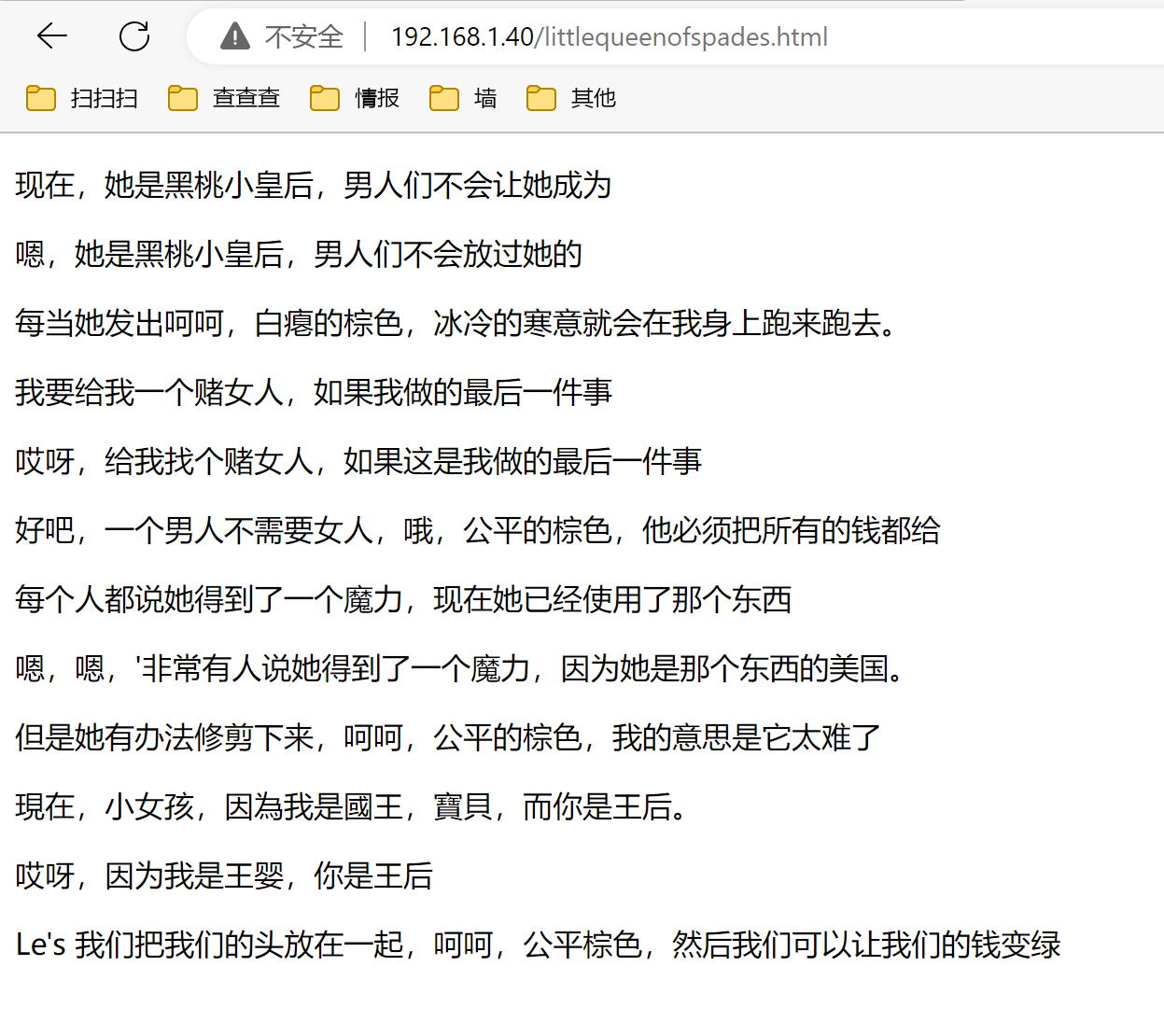Click the line 嗯，她是黑桃小皇后，男人们不会放过她的

(x=299, y=254)
